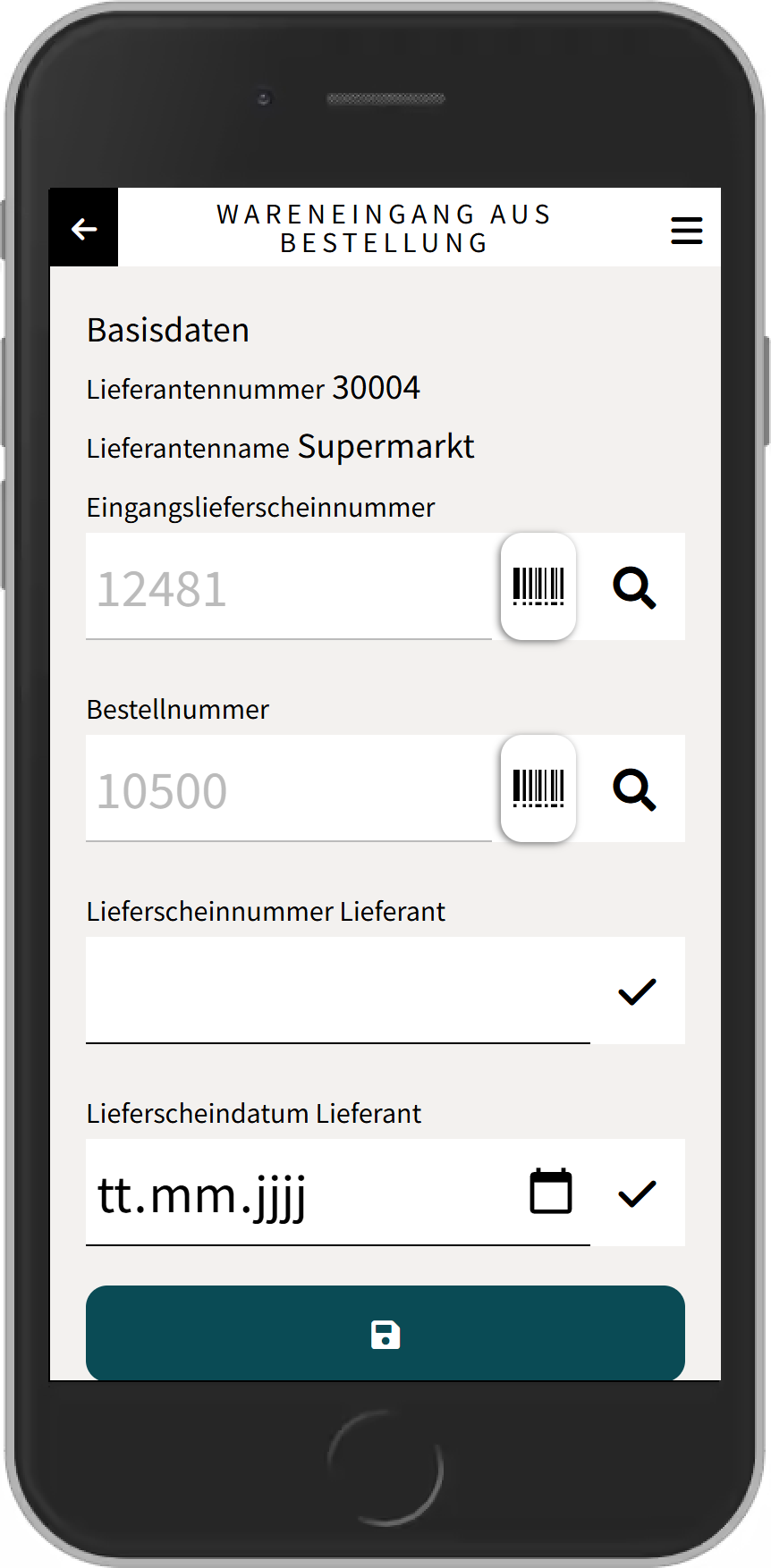771x1568 pixels.
Task: Confirm Lieferscheindatum Lieferant with checkmark
Action: tap(637, 1193)
